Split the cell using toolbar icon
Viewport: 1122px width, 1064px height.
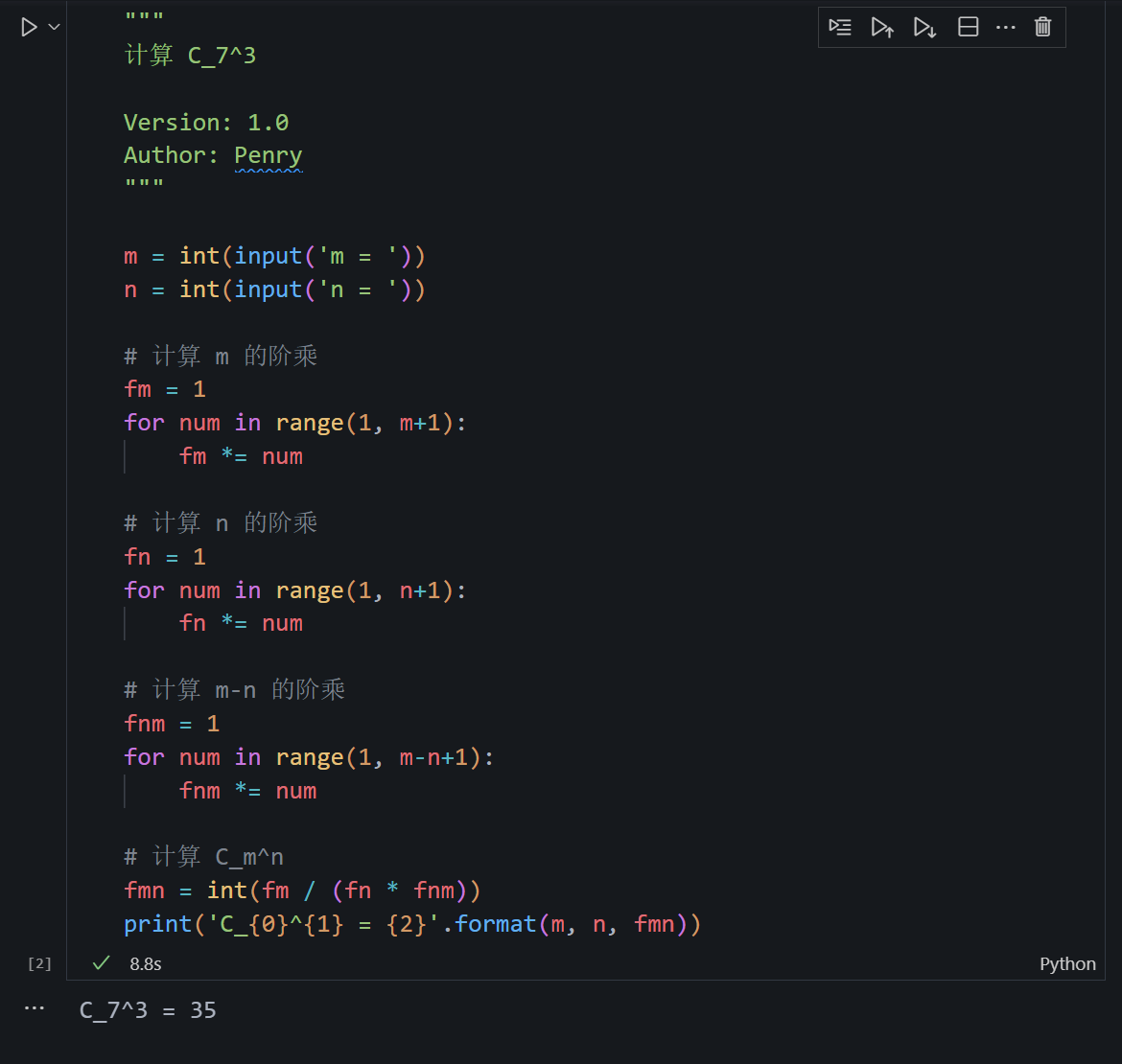[969, 27]
